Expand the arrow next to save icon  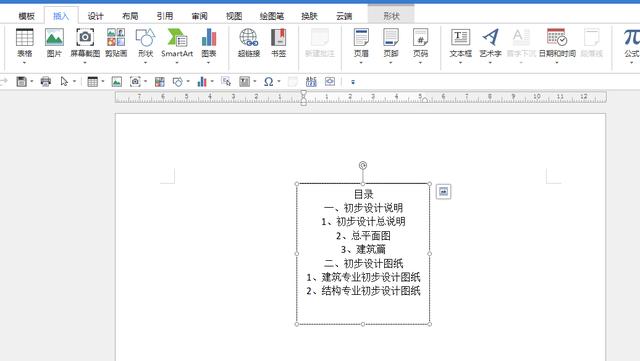pyautogui.click(x=32, y=82)
